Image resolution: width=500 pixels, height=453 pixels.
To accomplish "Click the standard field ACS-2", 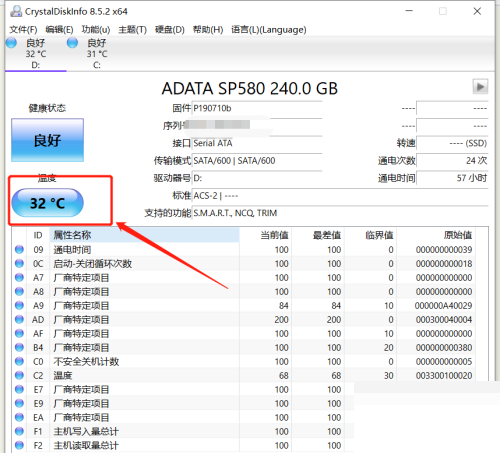I will point(340,195).
